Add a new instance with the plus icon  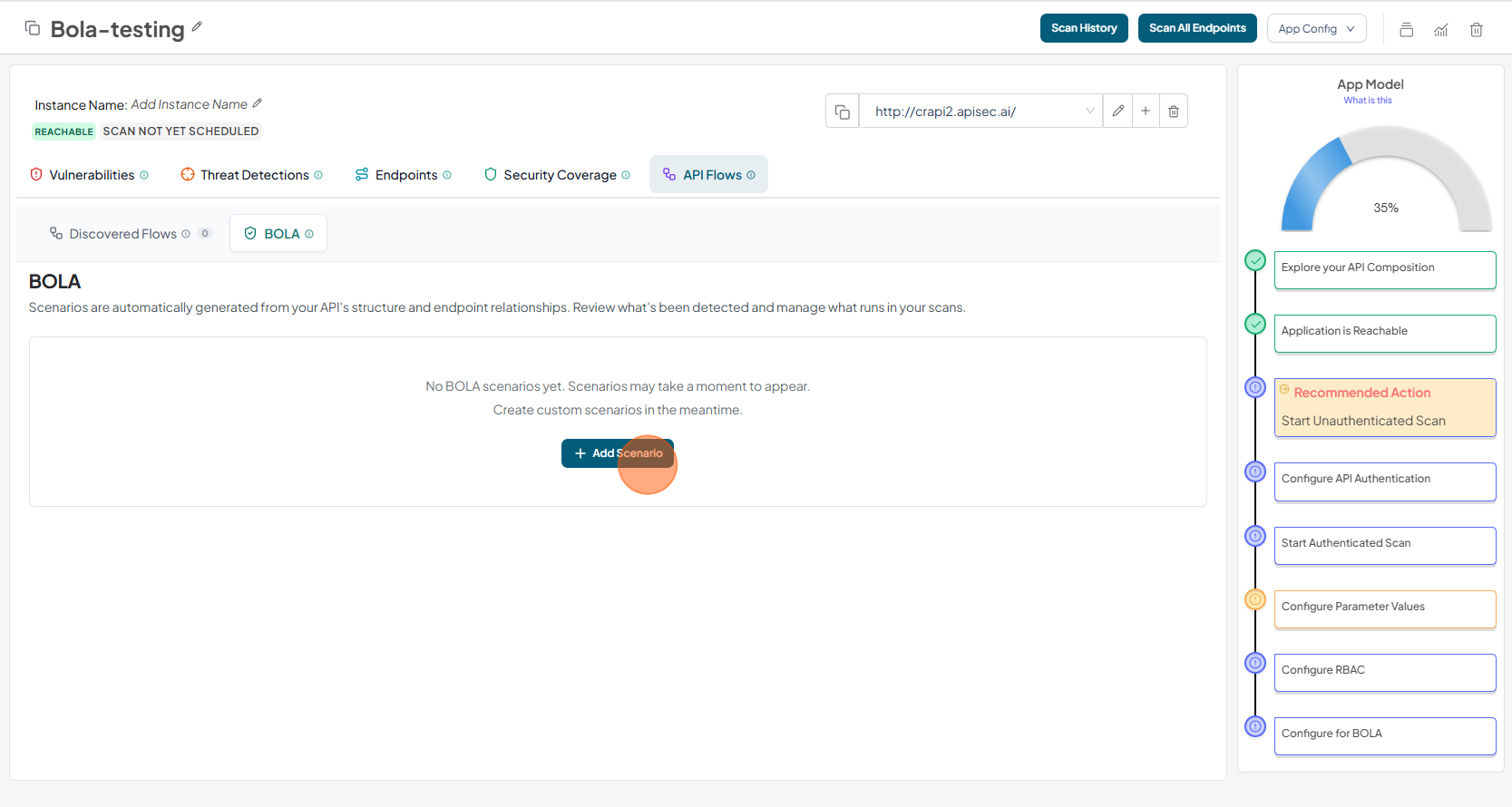click(x=1146, y=111)
